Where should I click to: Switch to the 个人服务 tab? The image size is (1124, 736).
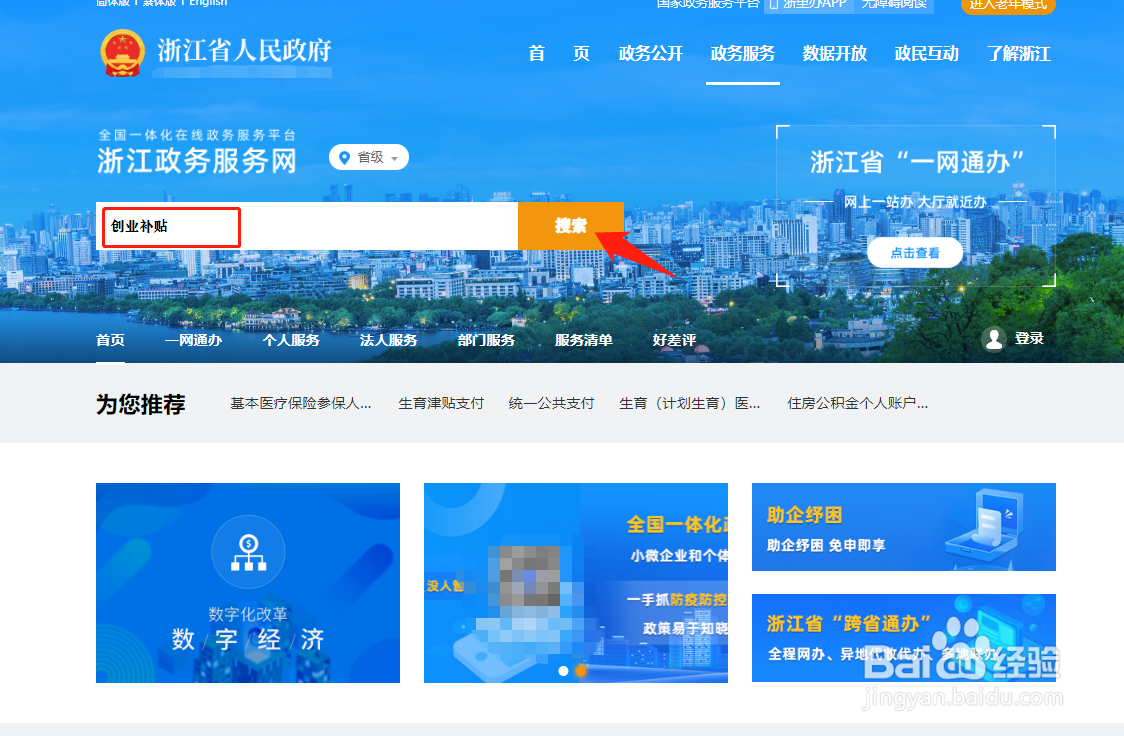(291, 339)
